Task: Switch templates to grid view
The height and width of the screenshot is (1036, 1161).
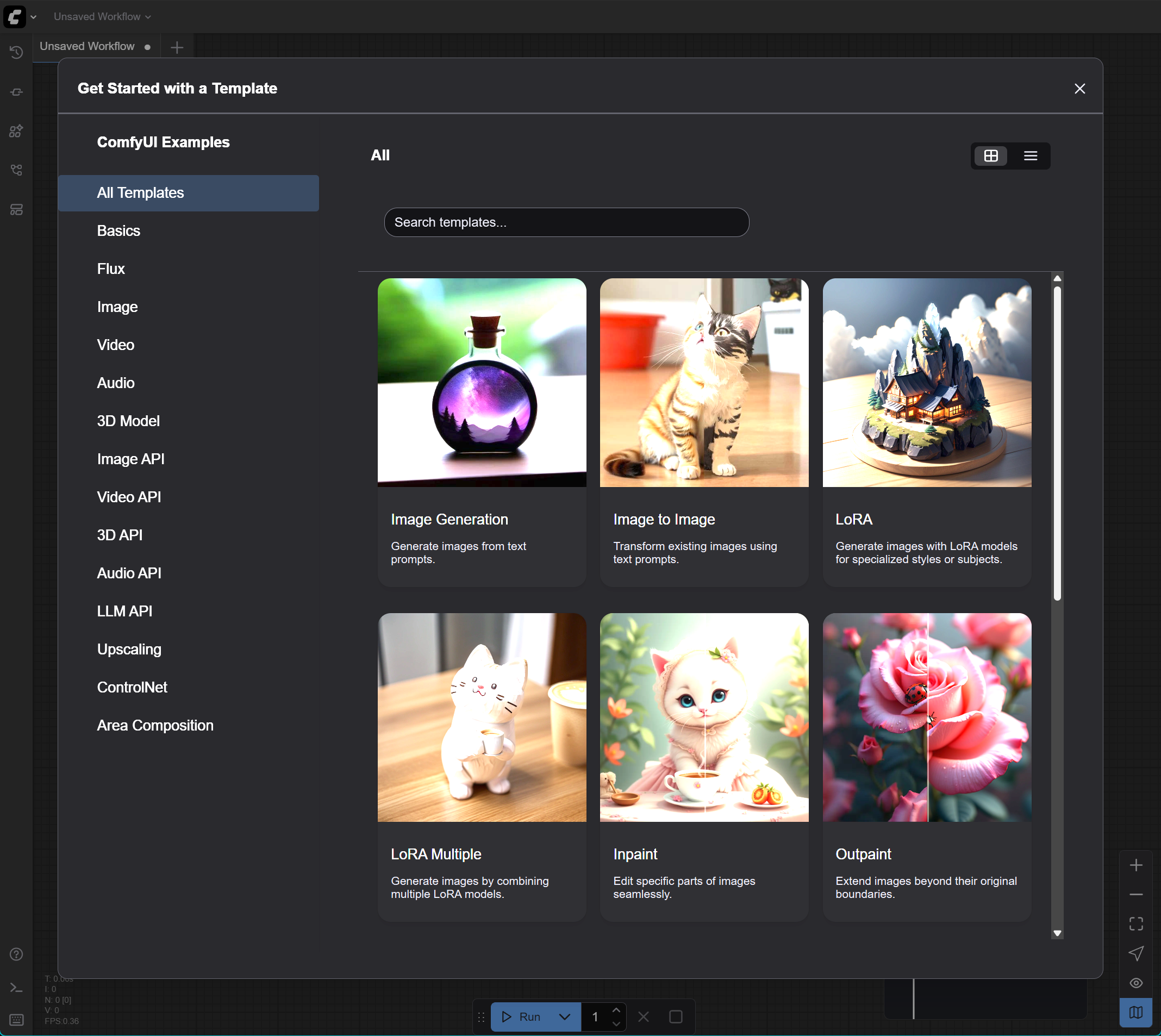Action: (x=991, y=155)
